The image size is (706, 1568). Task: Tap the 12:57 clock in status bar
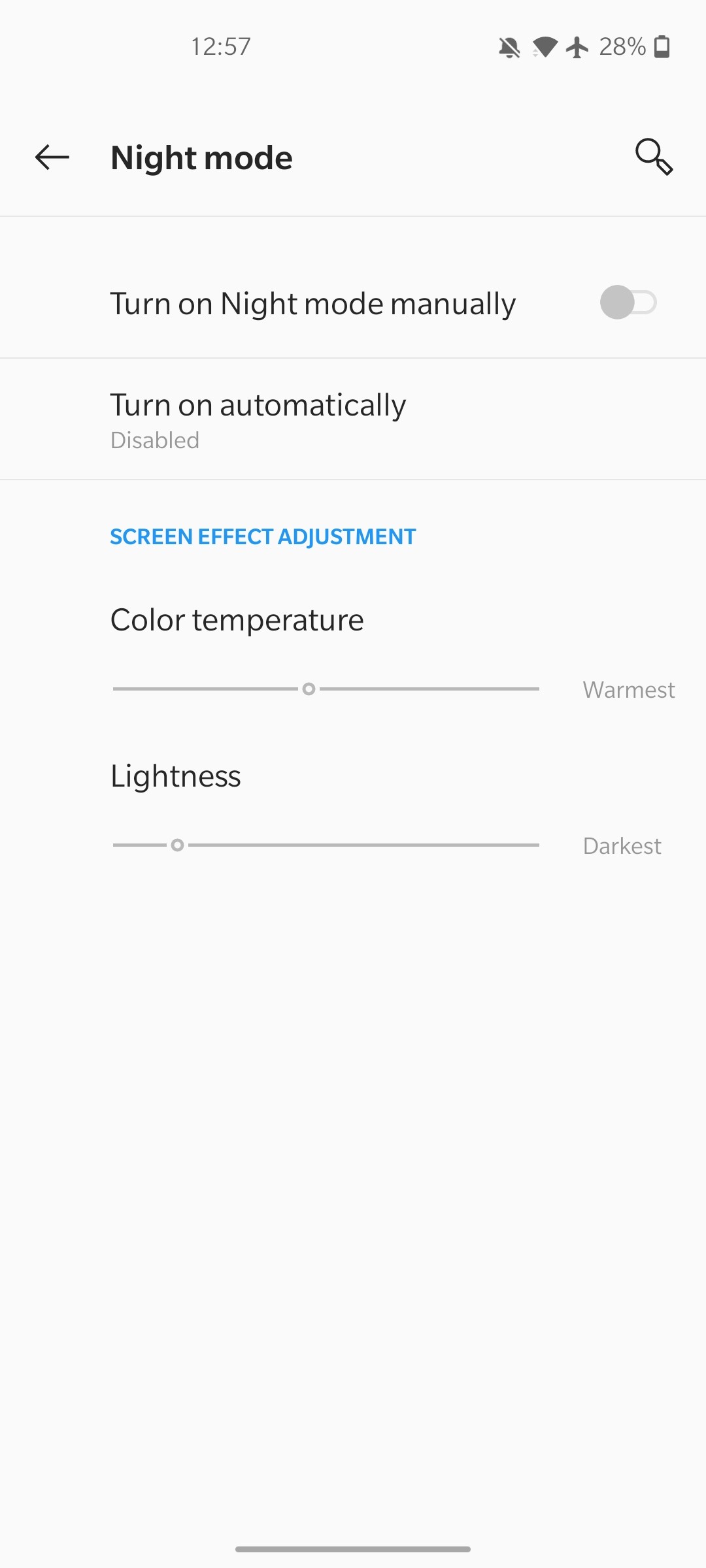[221, 47]
